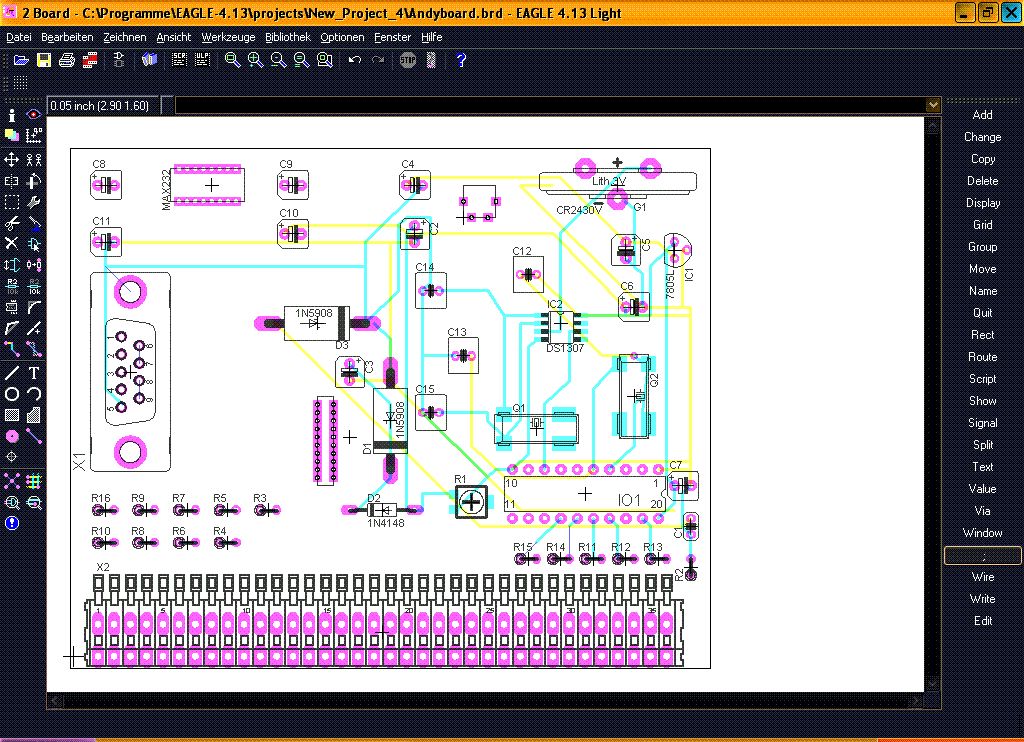Save the board with the floppy icon
Viewport: 1024px width, 742px height.
[x=44, y=60]
